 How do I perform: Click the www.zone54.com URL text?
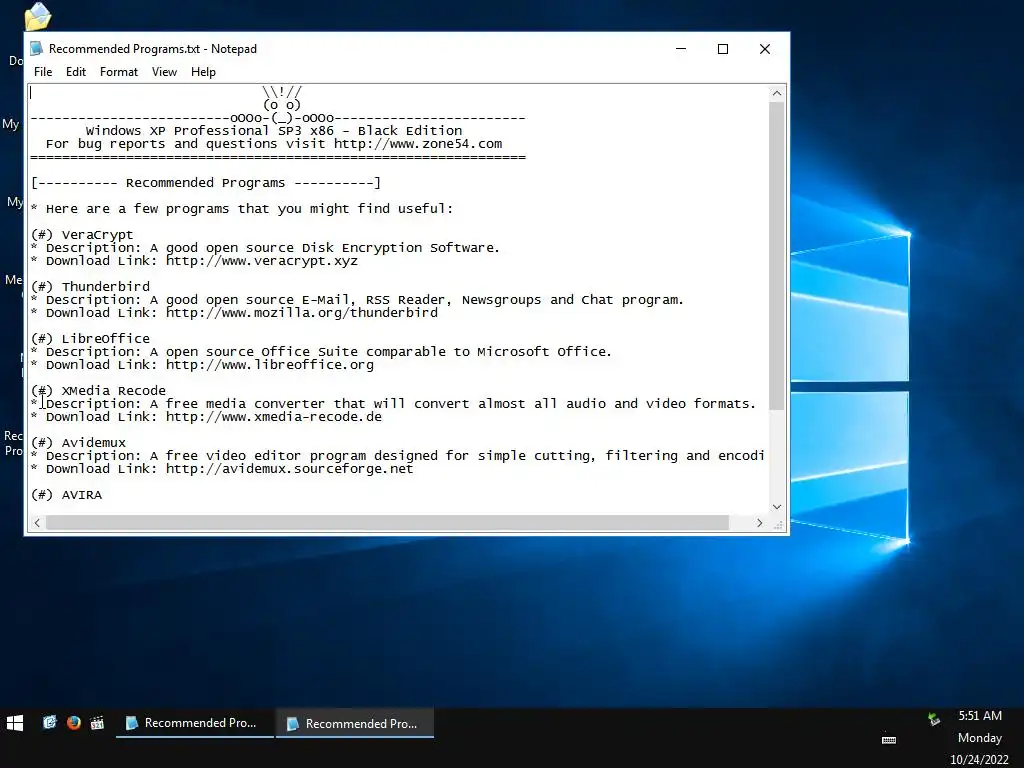tap(418, 144)
